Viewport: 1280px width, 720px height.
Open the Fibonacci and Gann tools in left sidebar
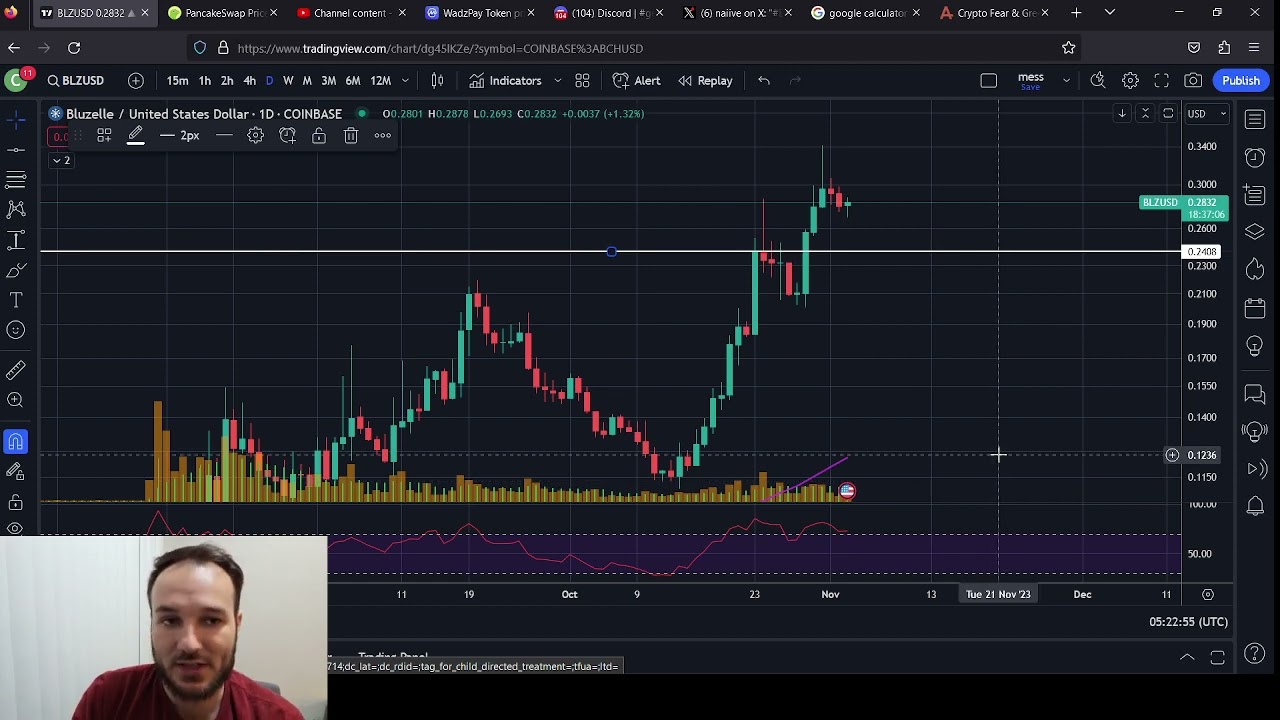[x=16, y=180]
